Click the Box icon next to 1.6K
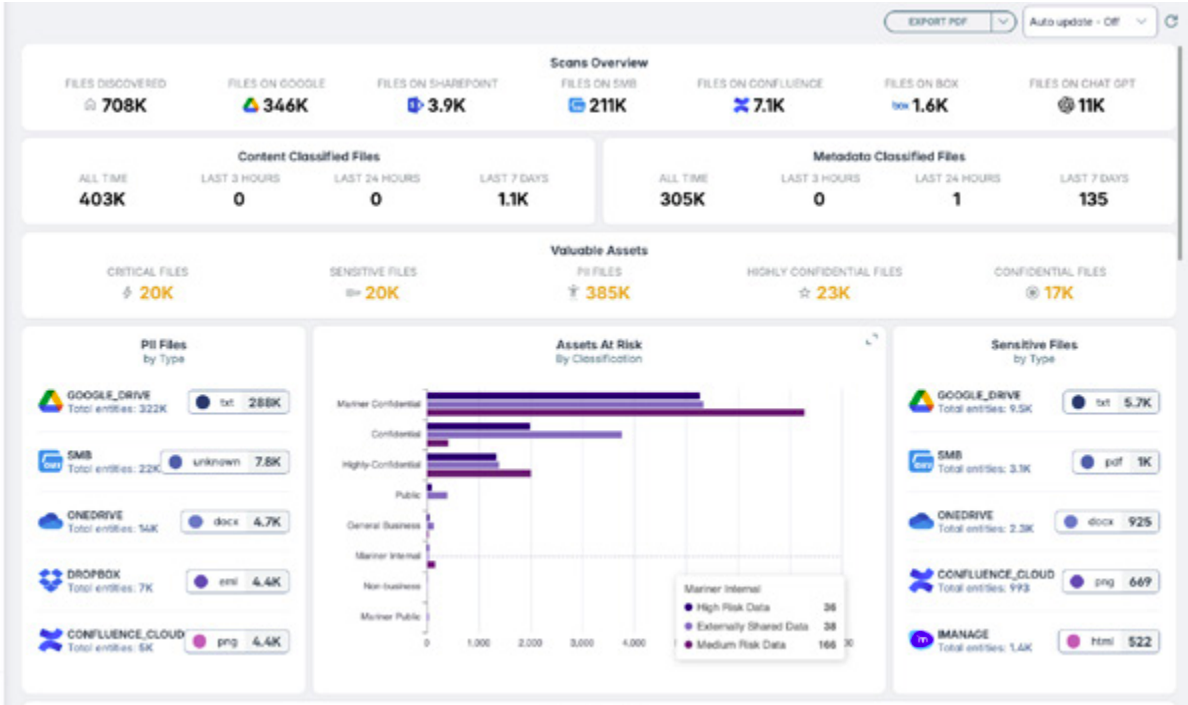Screen dimensions: 1188x705 899,106
